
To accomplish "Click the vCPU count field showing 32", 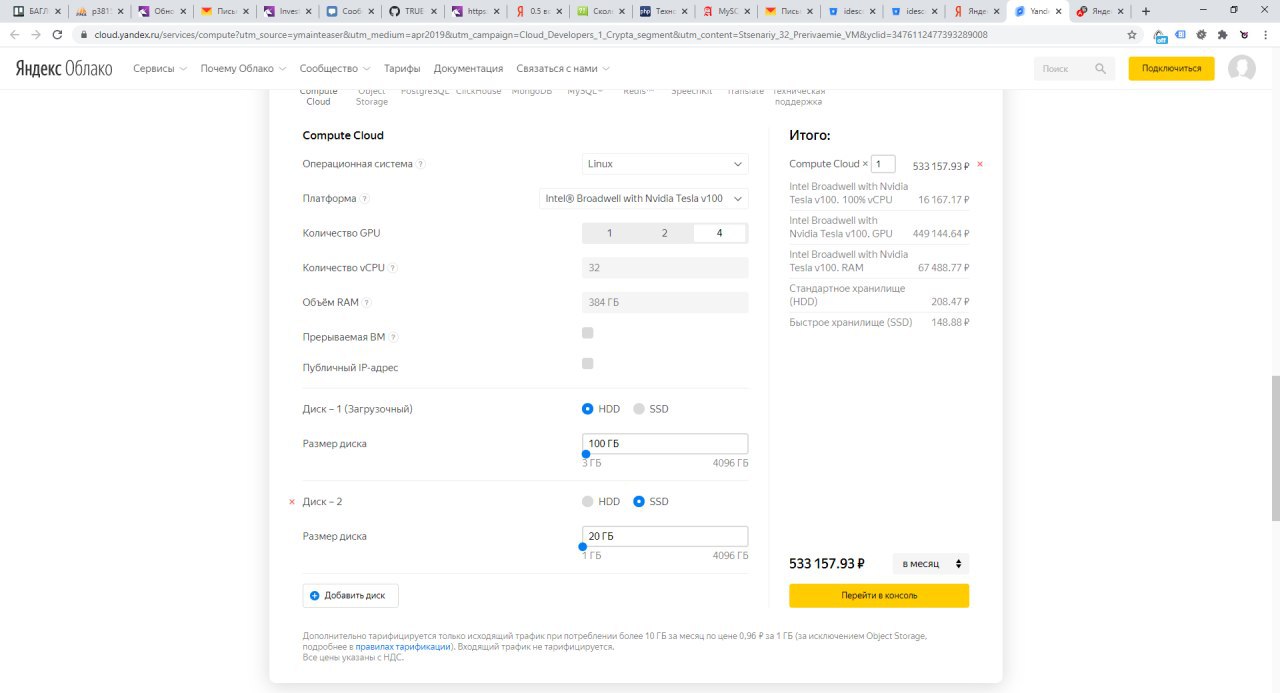I will tap(665, 268).
